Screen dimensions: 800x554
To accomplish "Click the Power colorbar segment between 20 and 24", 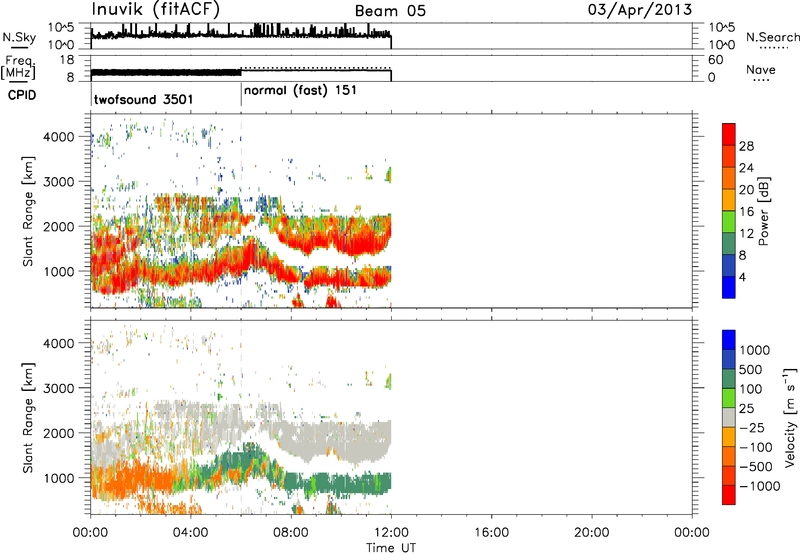I will [x=729, y=178].
